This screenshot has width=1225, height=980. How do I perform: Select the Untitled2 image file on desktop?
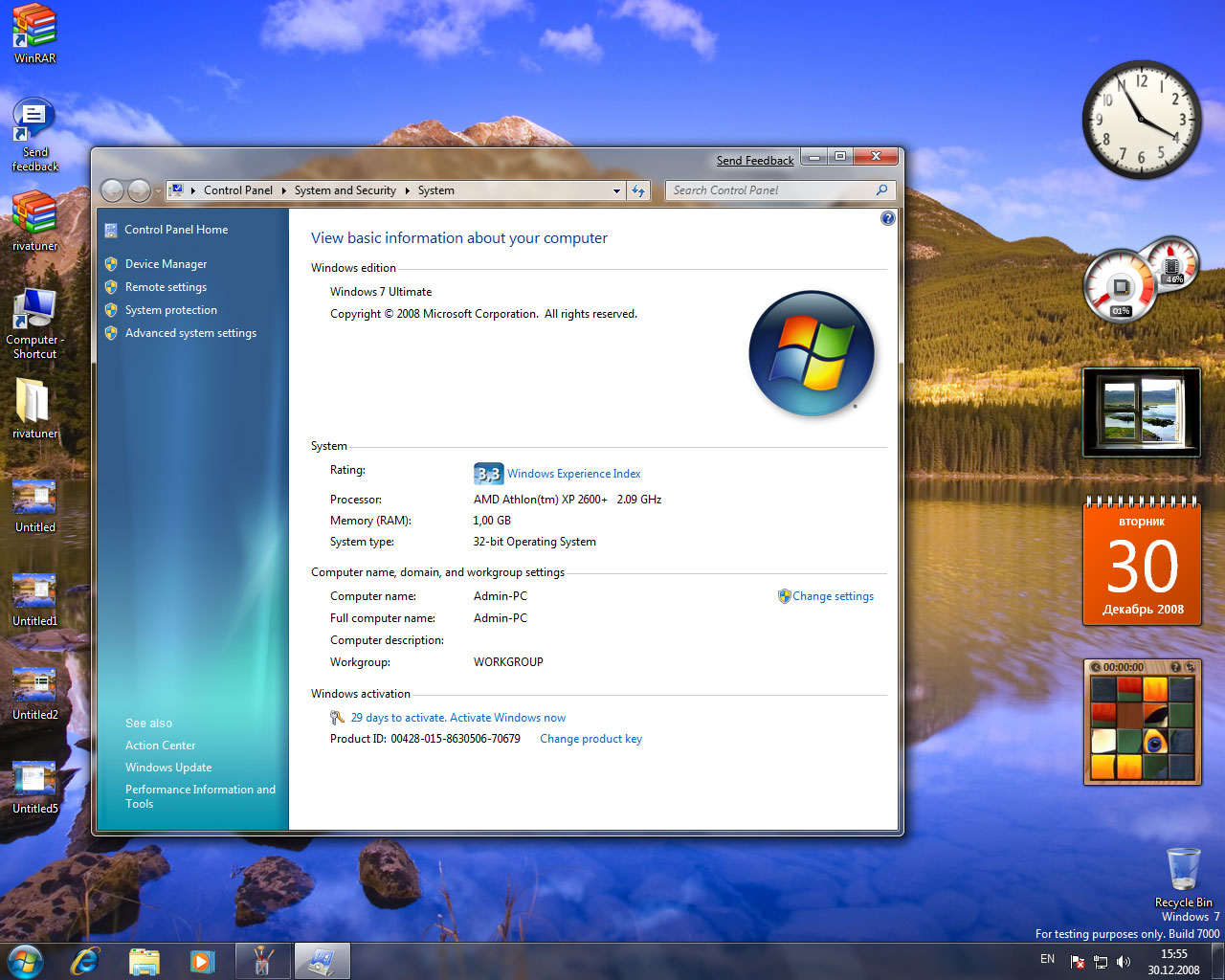35,692
